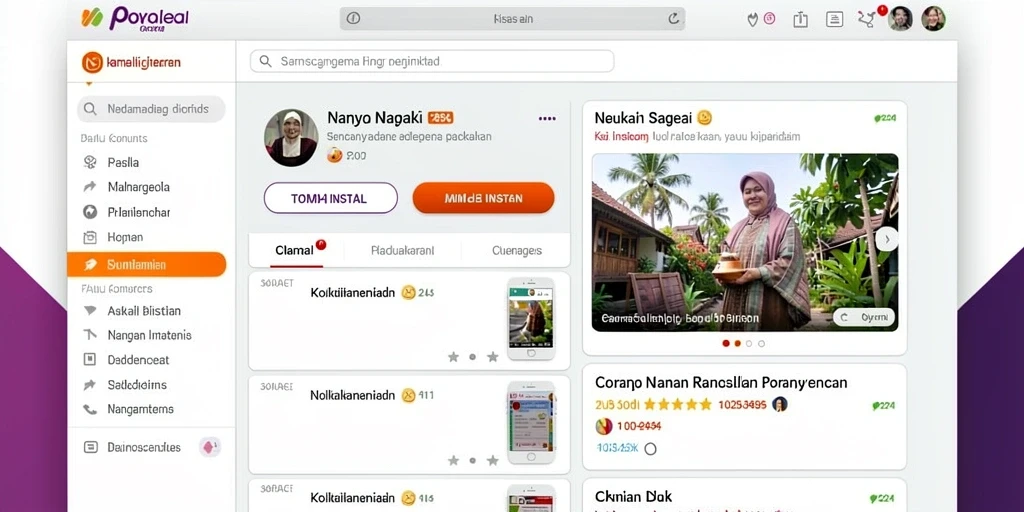Click the Malnargeola arrow icon
The width and height of the screenshot is (1024, 512).
[x=90, y=187]
